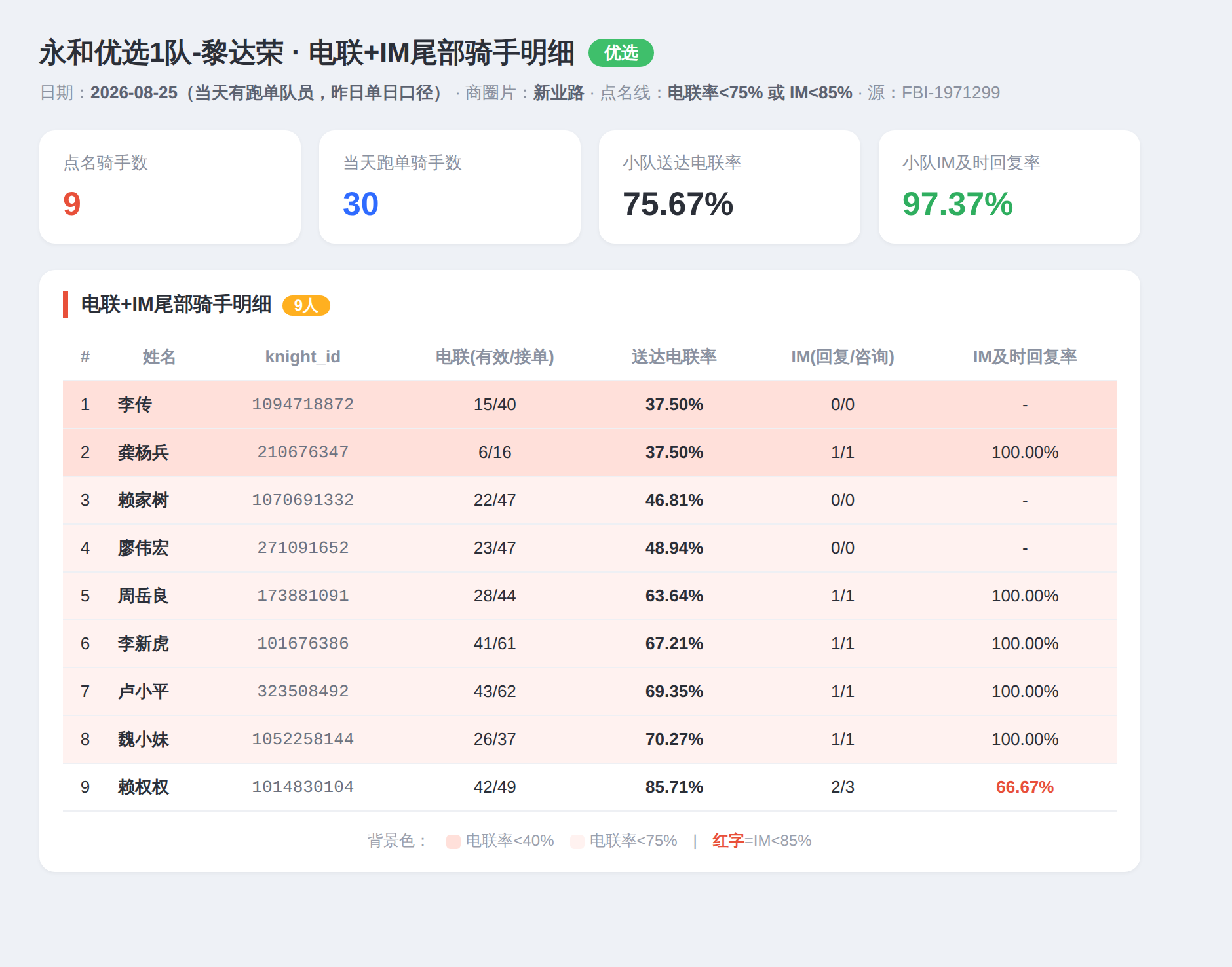1232x967 pixels.
Task: Click the 小队IM及时回复率 value 97.37%
Action: click(957, 204)
